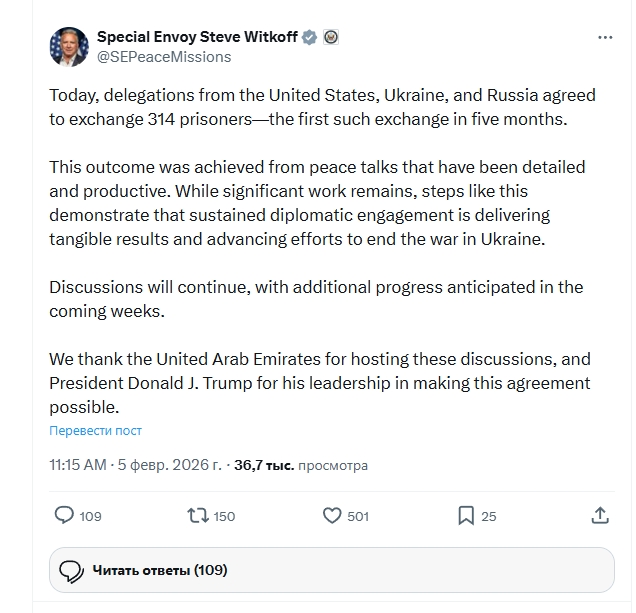Open the @SEPeaceMissions handle link
The width and height of the screenshot is (636, 613).
[164, 57]
